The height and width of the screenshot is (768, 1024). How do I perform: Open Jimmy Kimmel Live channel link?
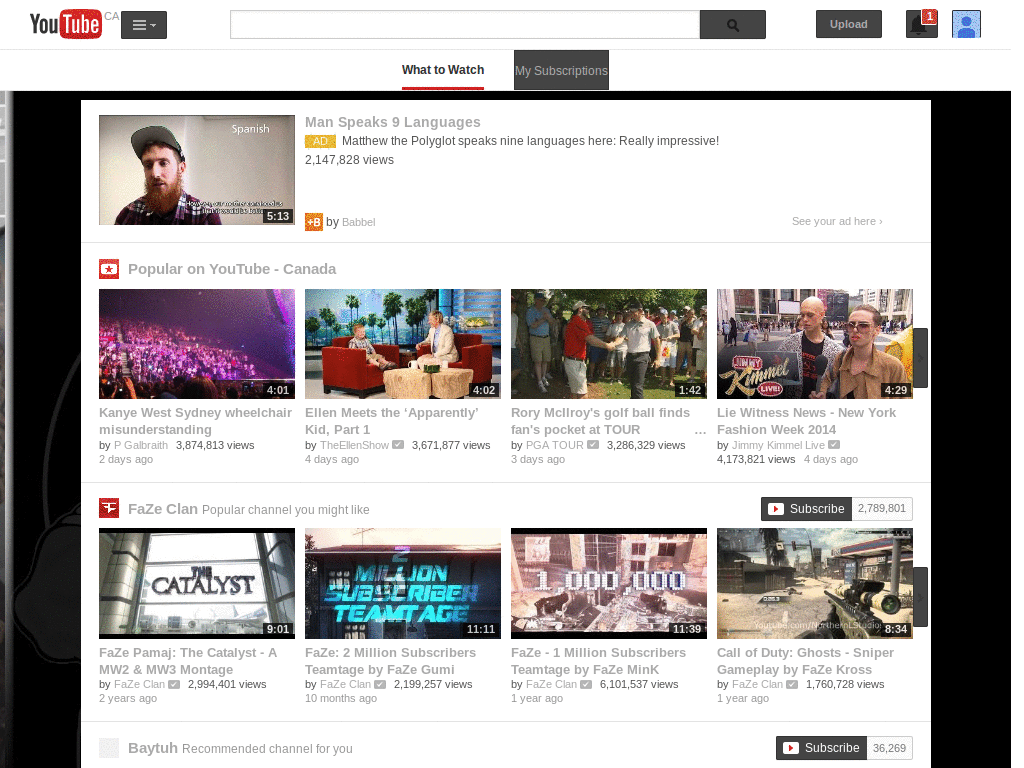(778, 445)
